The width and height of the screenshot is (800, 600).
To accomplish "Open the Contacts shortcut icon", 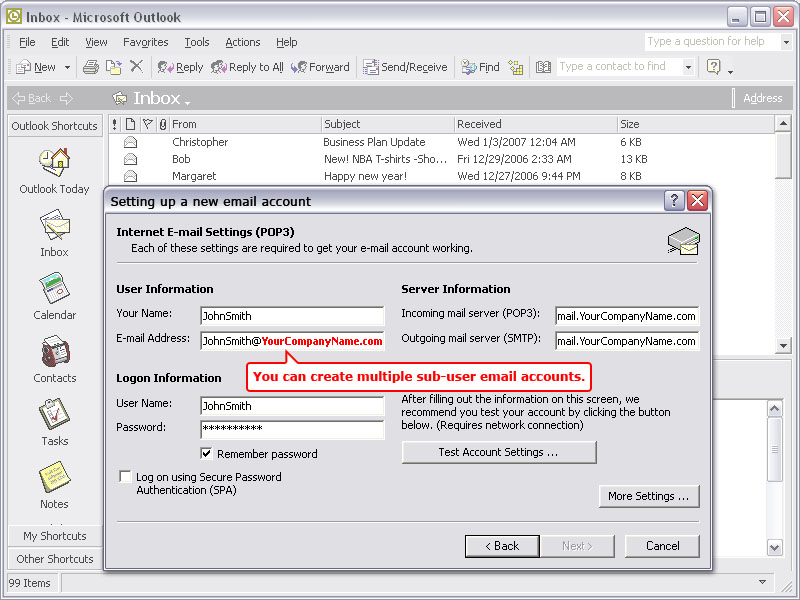I will click(54, 353).
